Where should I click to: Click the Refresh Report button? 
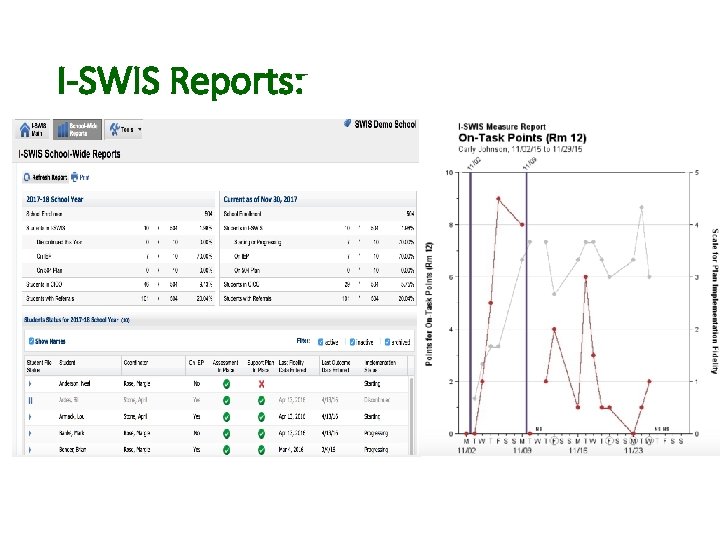45,177
